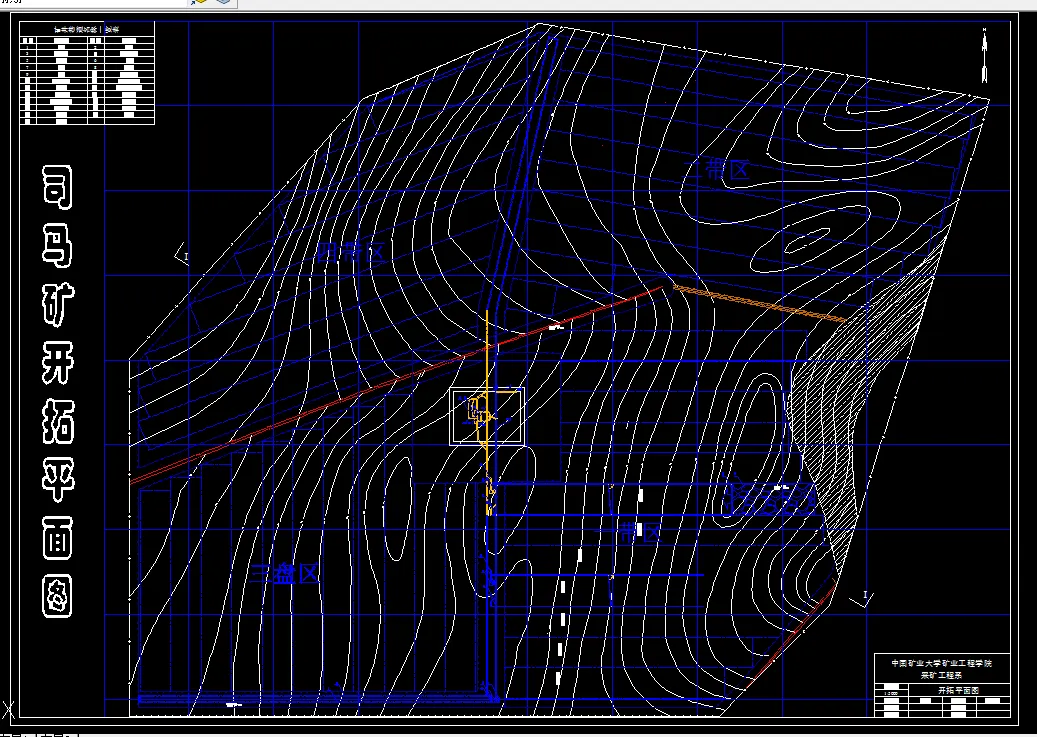Image resolution: width=1037 pixels, height=737 pixels.
Task: Select the white shaft station rectangle at center
Action: [x=487, y=417]
